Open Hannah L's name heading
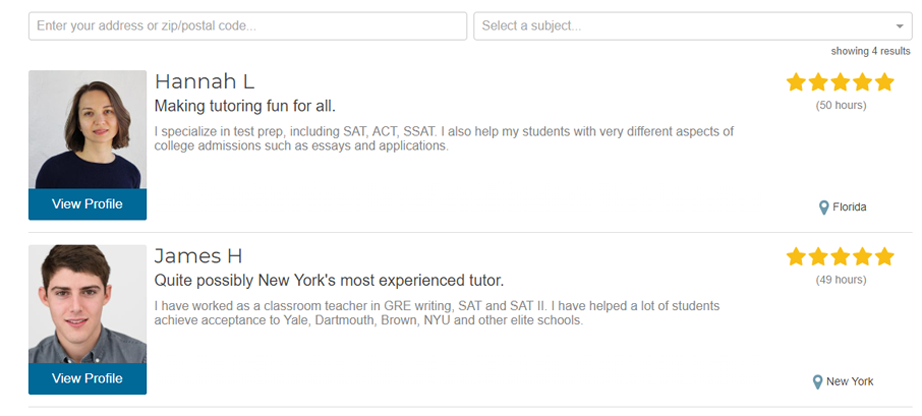Screen dimensions: 922x416 (204, 82)
